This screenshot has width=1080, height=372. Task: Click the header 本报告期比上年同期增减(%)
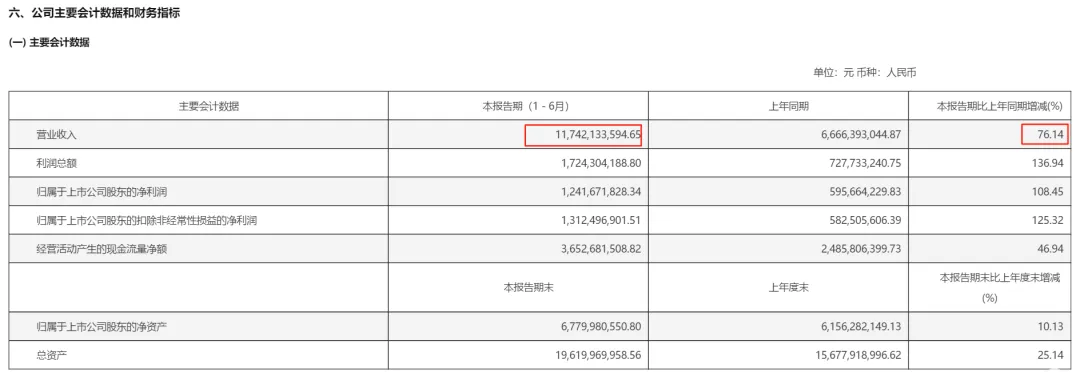coord(1001,106)
